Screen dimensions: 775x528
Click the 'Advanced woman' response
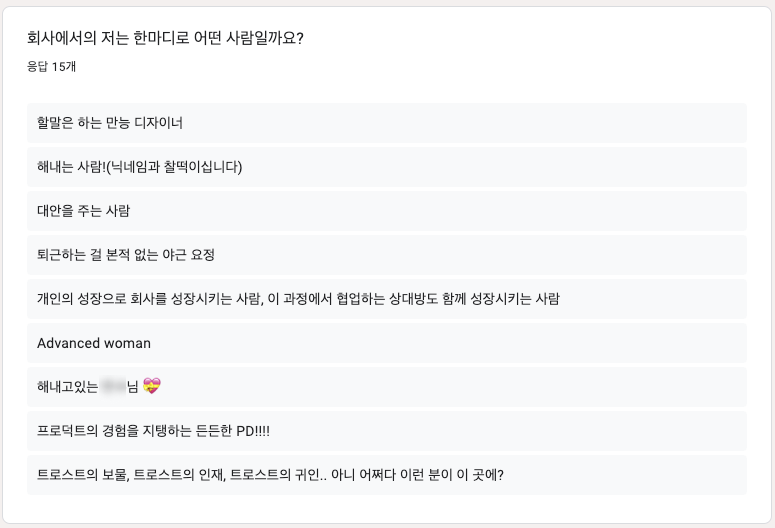(x=387, y=343)
